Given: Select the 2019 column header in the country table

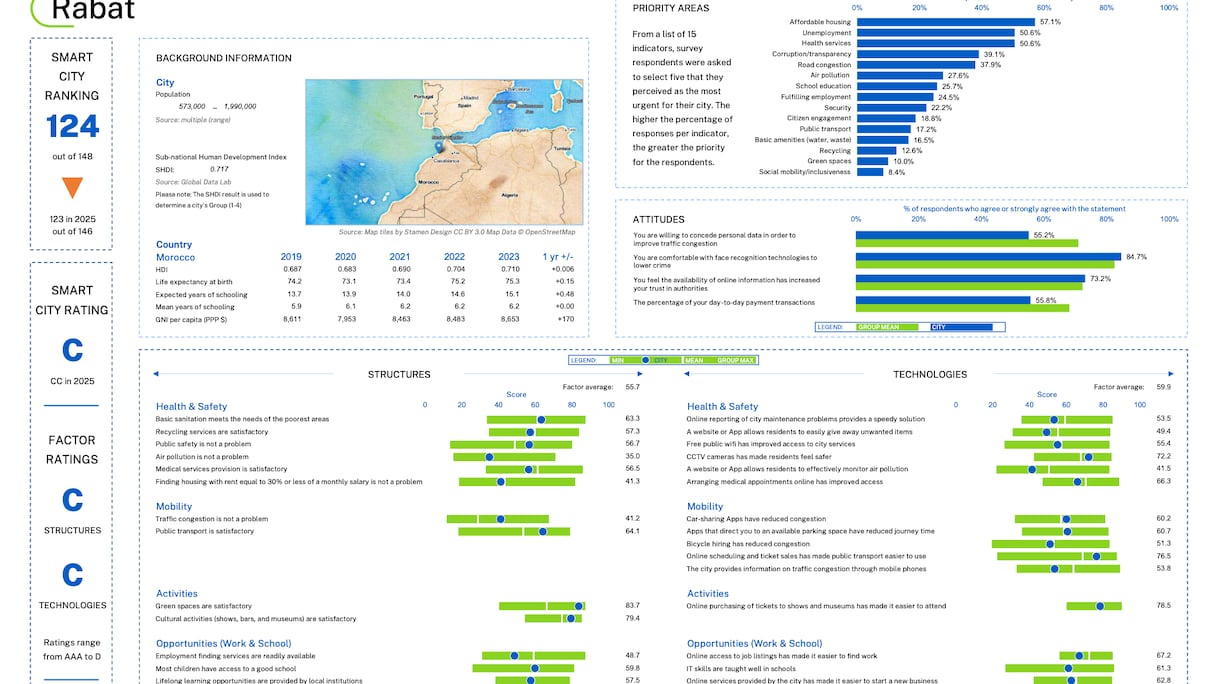Looking at the screenshot, I should click(x=291, y=257).
